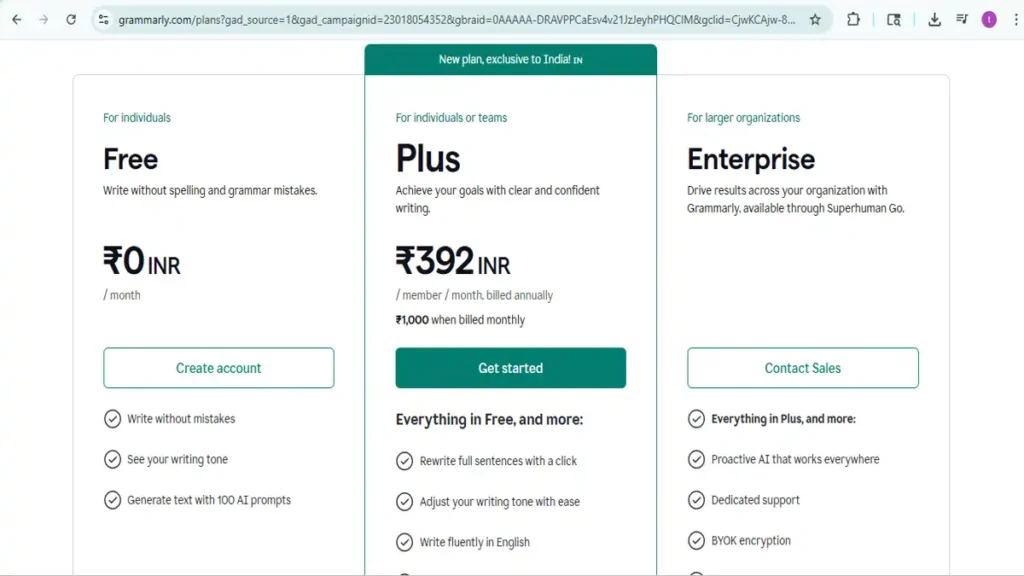Bookmark the page using the star icon
This screenshot has width=1024, height=576.
click(x=815, y=19)
